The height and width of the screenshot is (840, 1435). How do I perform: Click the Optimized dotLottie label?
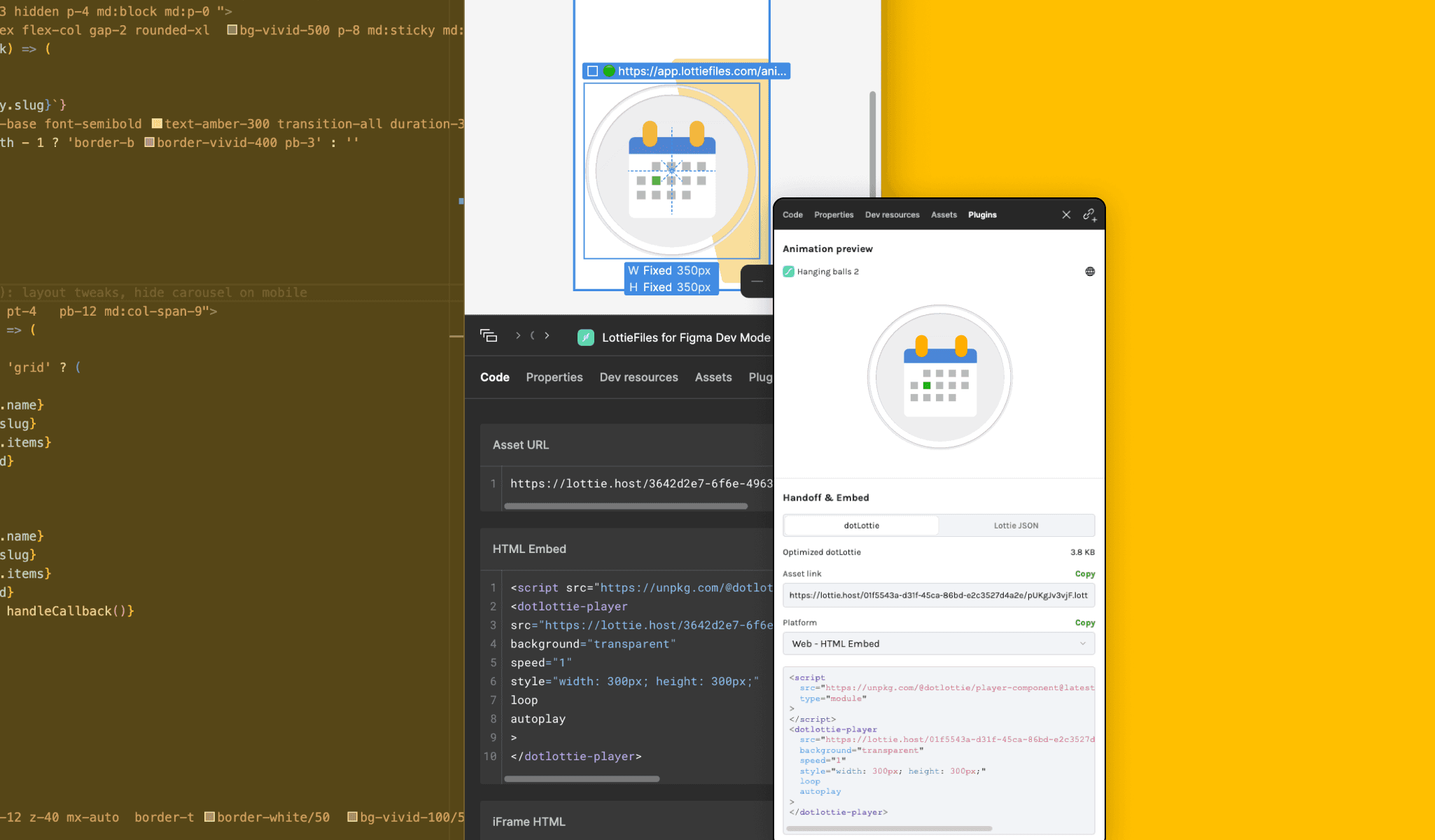822,552
